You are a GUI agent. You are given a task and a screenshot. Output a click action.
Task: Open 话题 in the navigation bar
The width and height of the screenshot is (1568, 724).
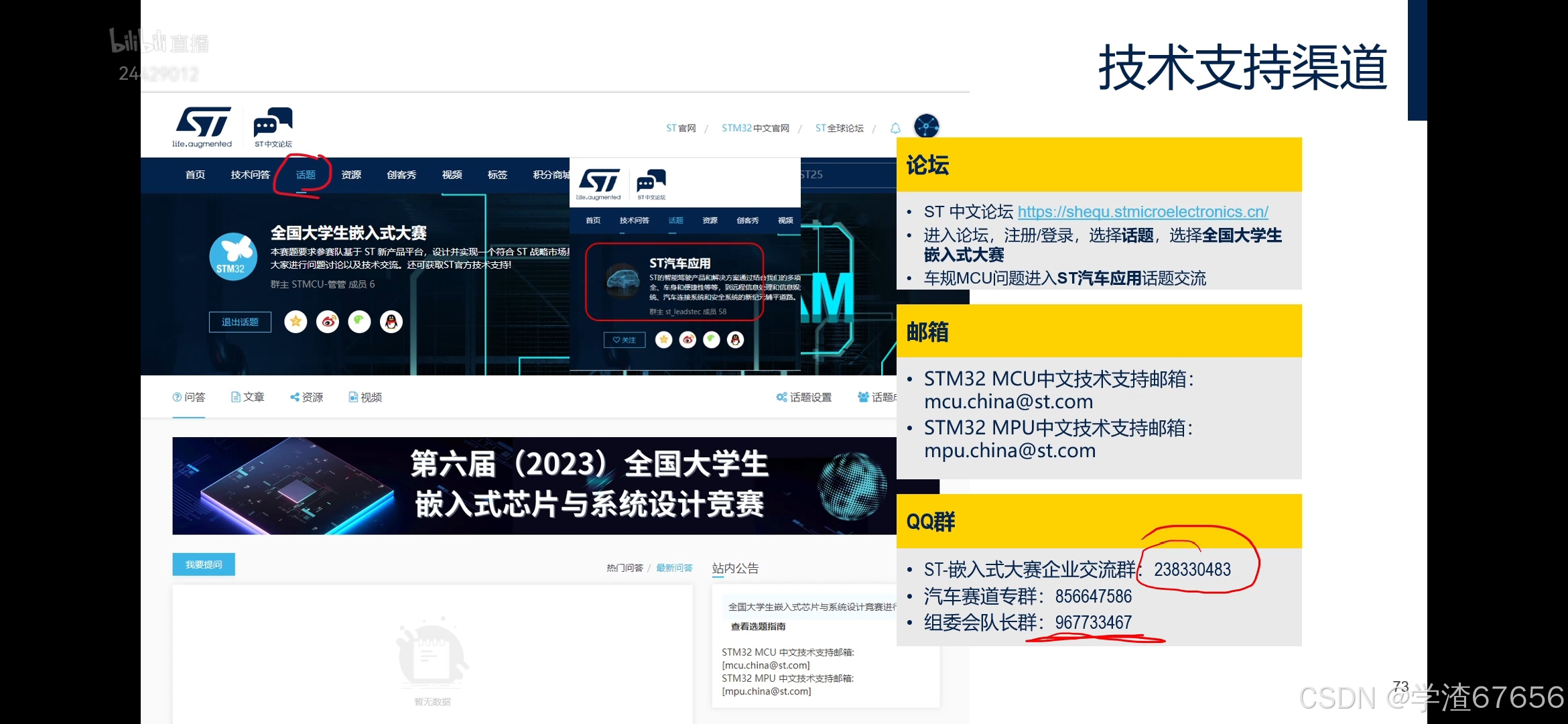(x=306, y=175)
